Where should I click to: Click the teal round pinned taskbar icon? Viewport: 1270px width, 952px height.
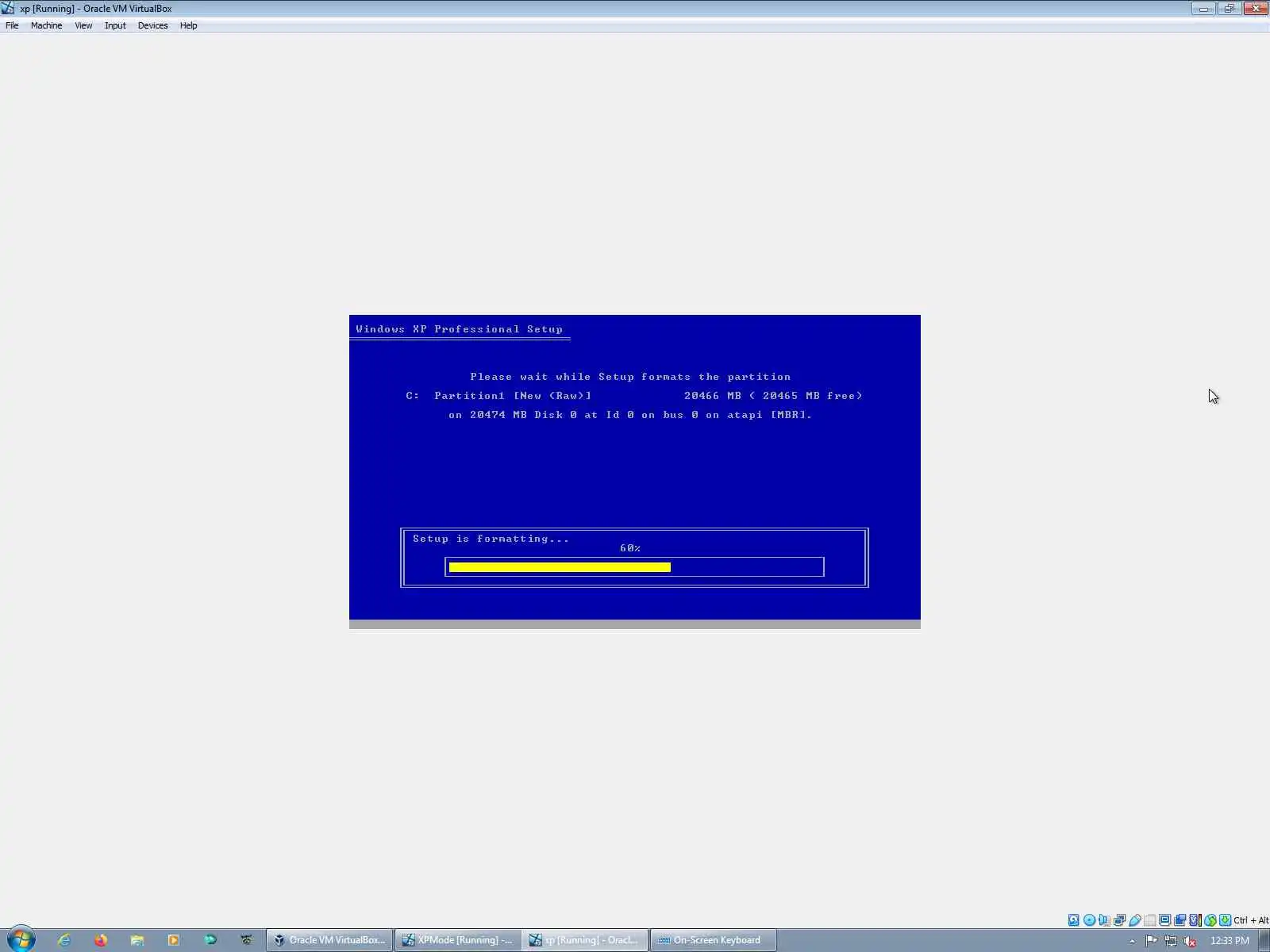tap(210, 940)
